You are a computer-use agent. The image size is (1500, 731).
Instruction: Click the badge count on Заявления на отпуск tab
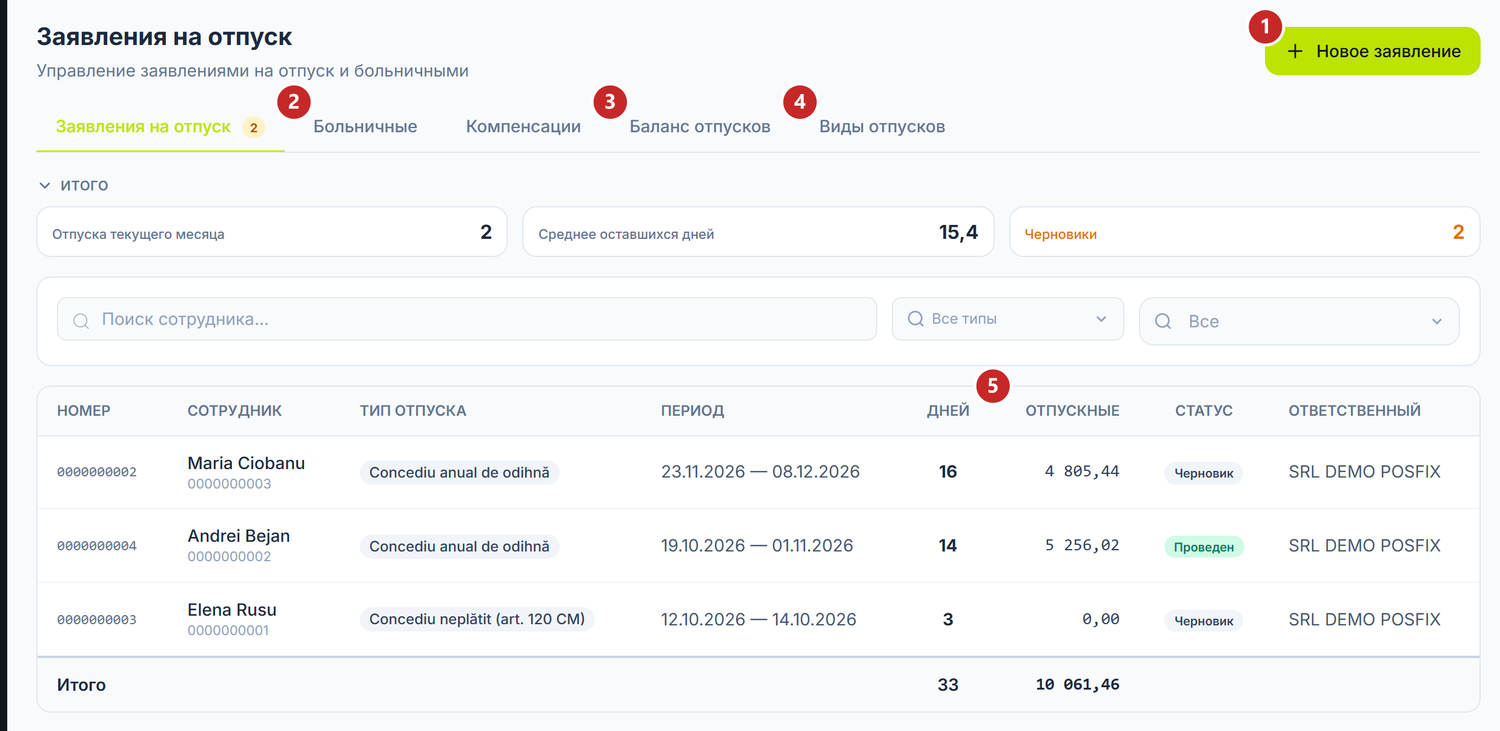pyautogui.click(x=254, y=128)
